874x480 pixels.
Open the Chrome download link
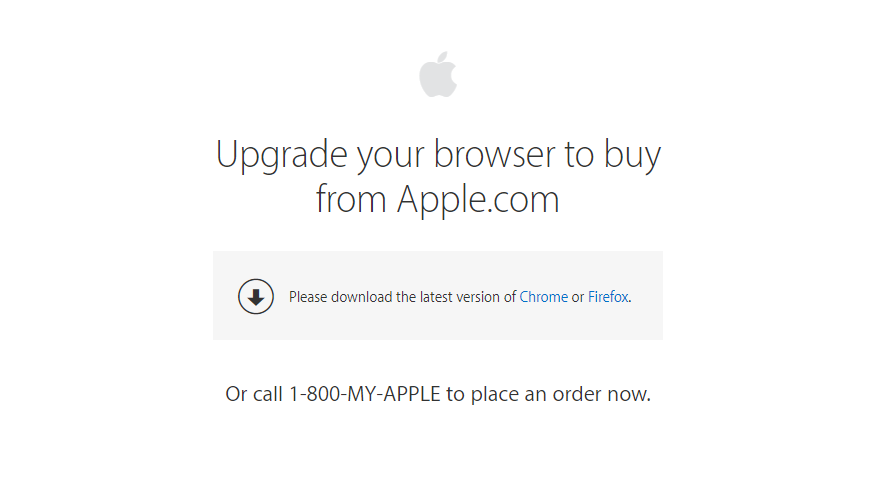[543, 297]
